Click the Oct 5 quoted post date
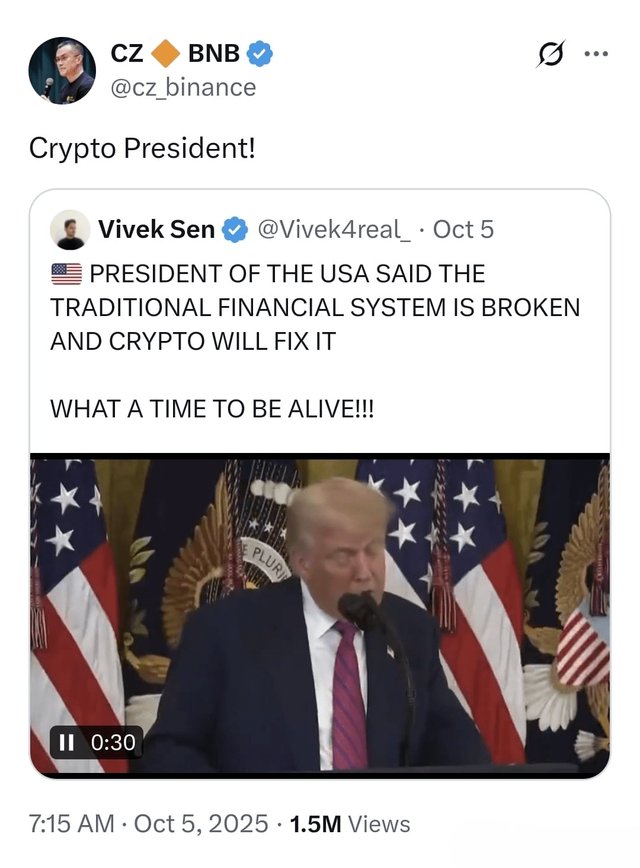 (463, 230)
